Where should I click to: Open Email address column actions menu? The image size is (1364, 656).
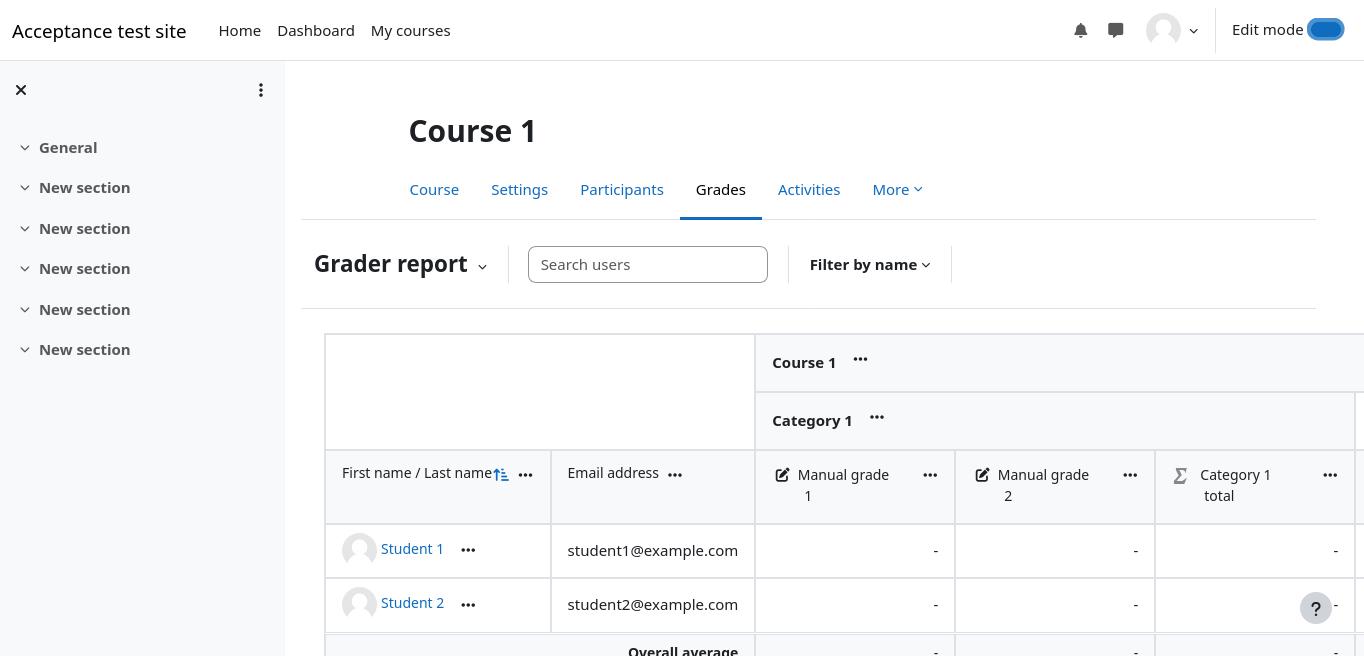(675, 475)
